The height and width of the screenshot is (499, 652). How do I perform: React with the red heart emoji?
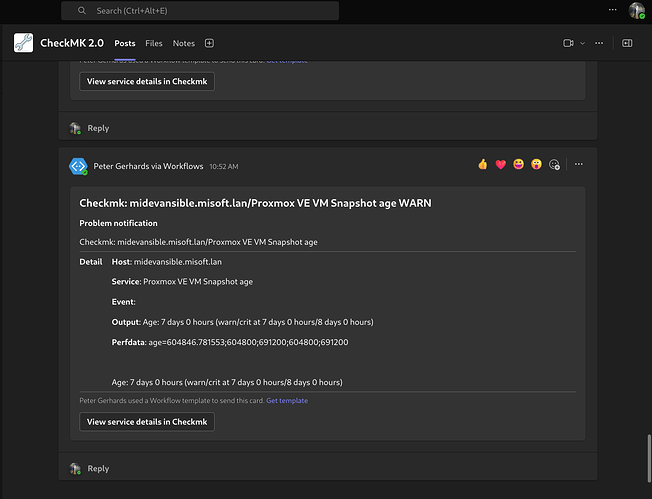pyautogui.click(x=501, y=165)
